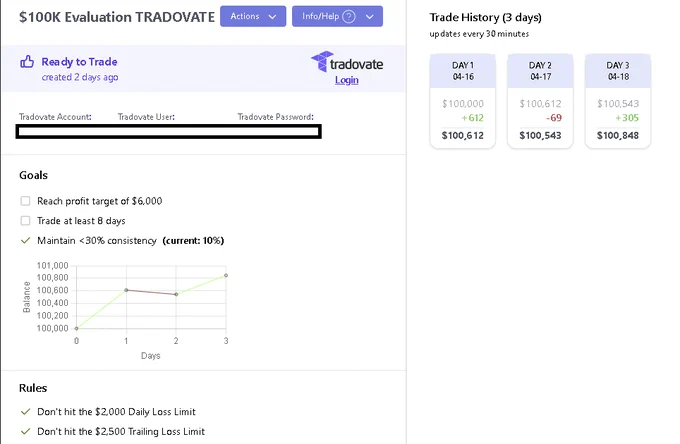
Task: Select the DAY 3 04-18 trade card
Action: pos(618,101)
